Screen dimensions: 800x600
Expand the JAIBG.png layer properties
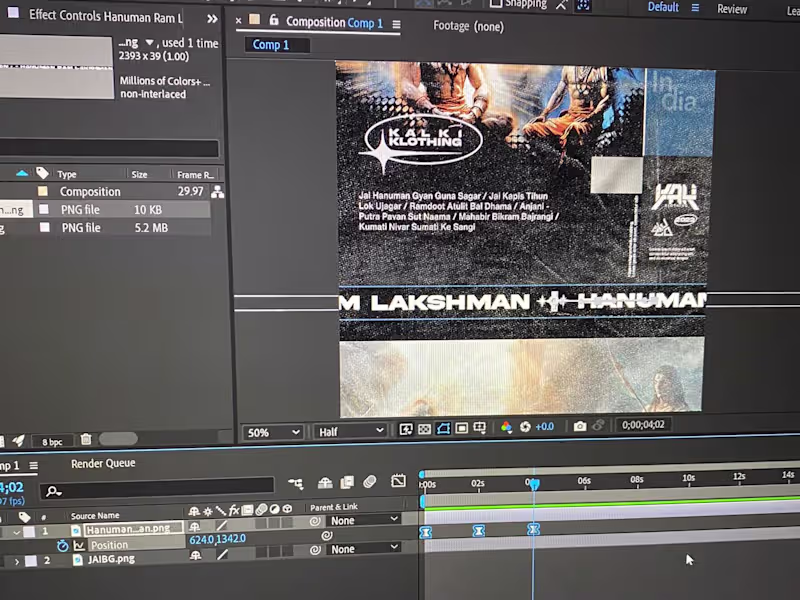[x=17, y=562]
